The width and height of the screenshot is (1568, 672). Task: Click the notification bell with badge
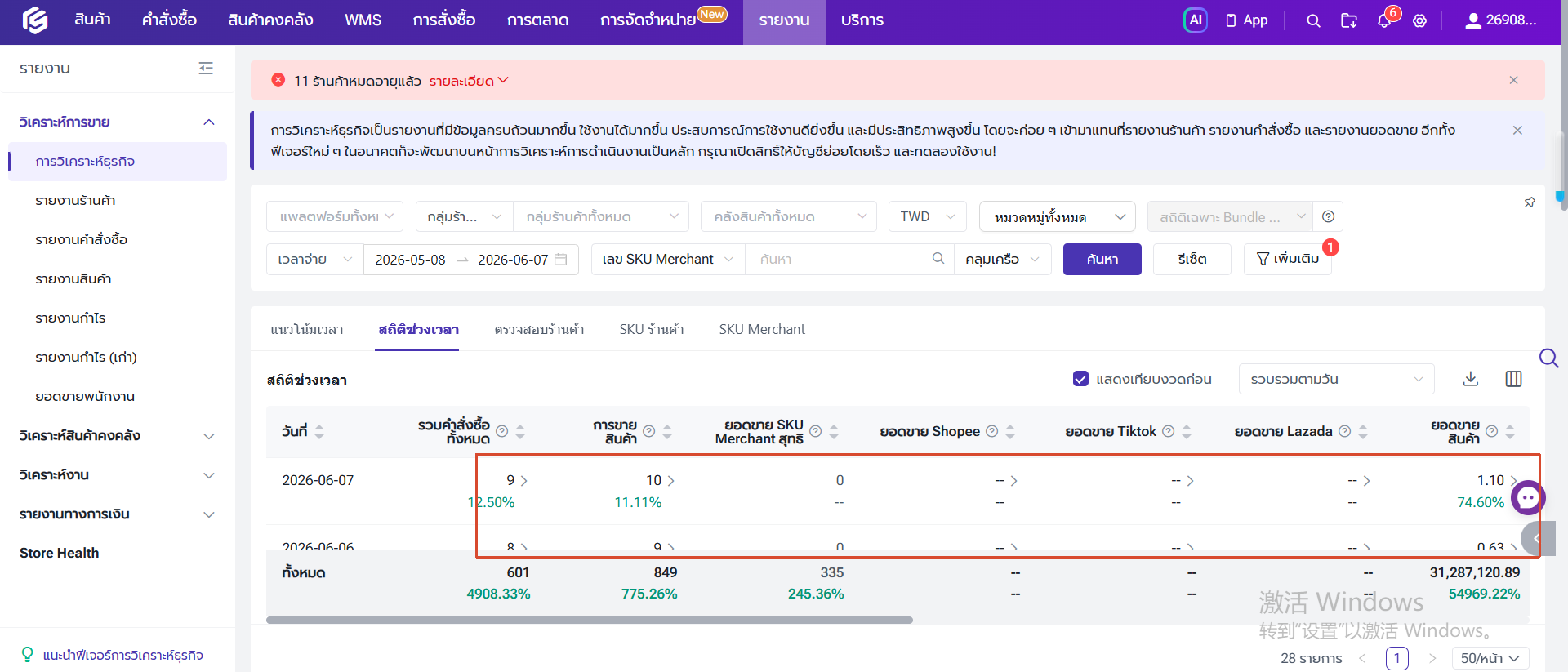click(x=1385, y=20)
